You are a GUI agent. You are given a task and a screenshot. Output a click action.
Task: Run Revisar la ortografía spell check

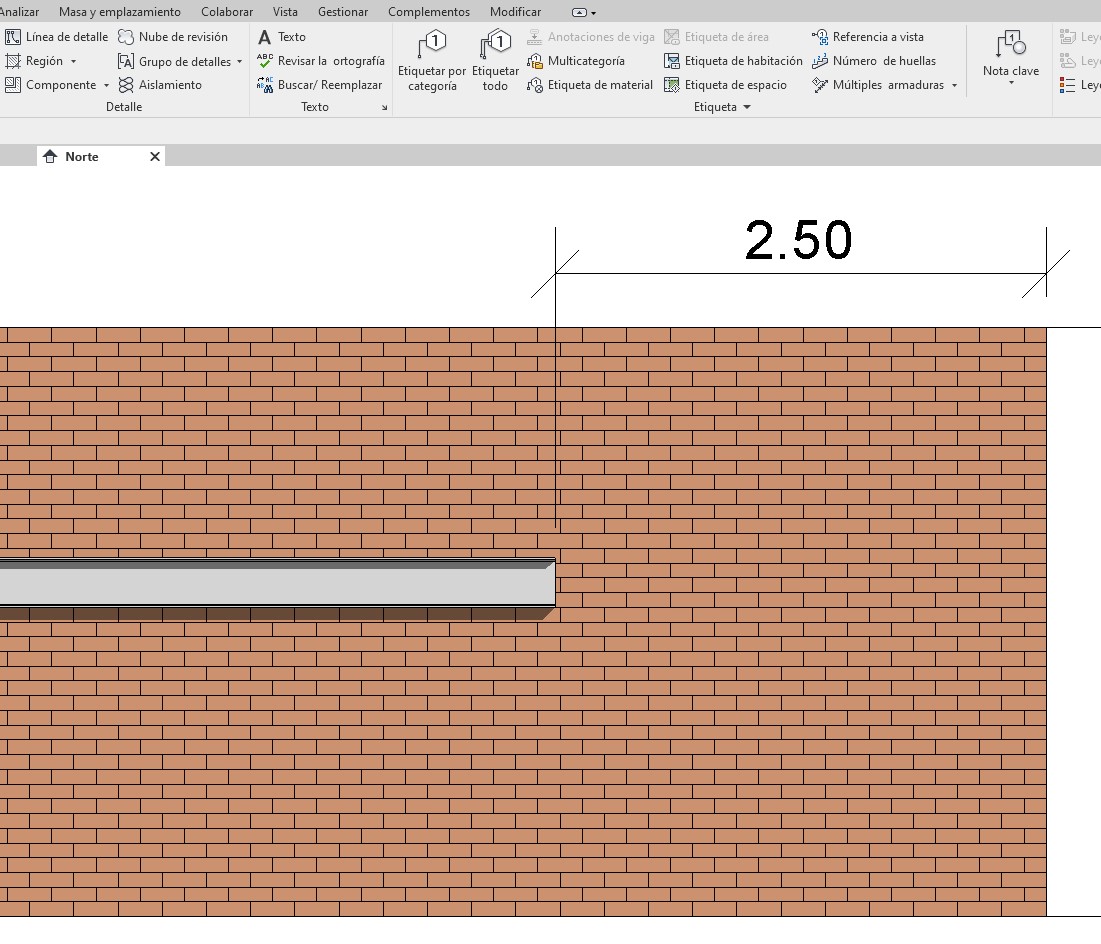(320, 61)
